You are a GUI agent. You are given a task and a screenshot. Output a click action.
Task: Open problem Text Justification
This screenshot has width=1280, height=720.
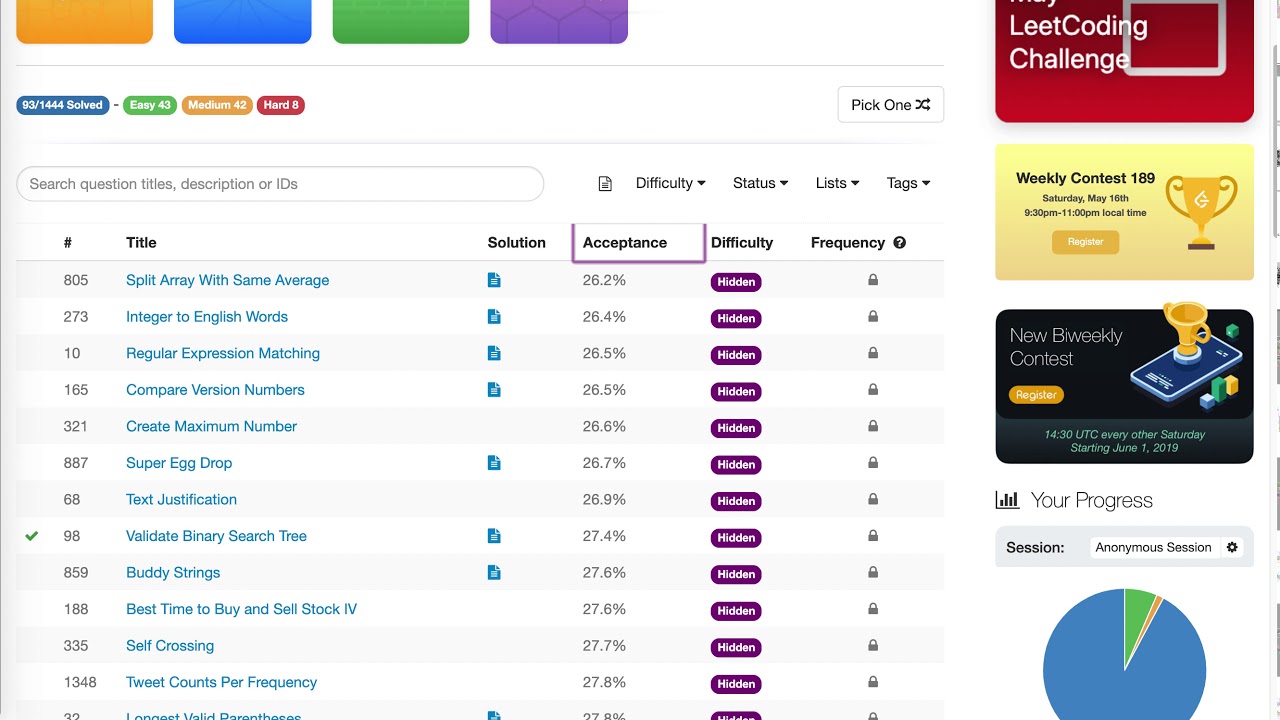(181, 499)
